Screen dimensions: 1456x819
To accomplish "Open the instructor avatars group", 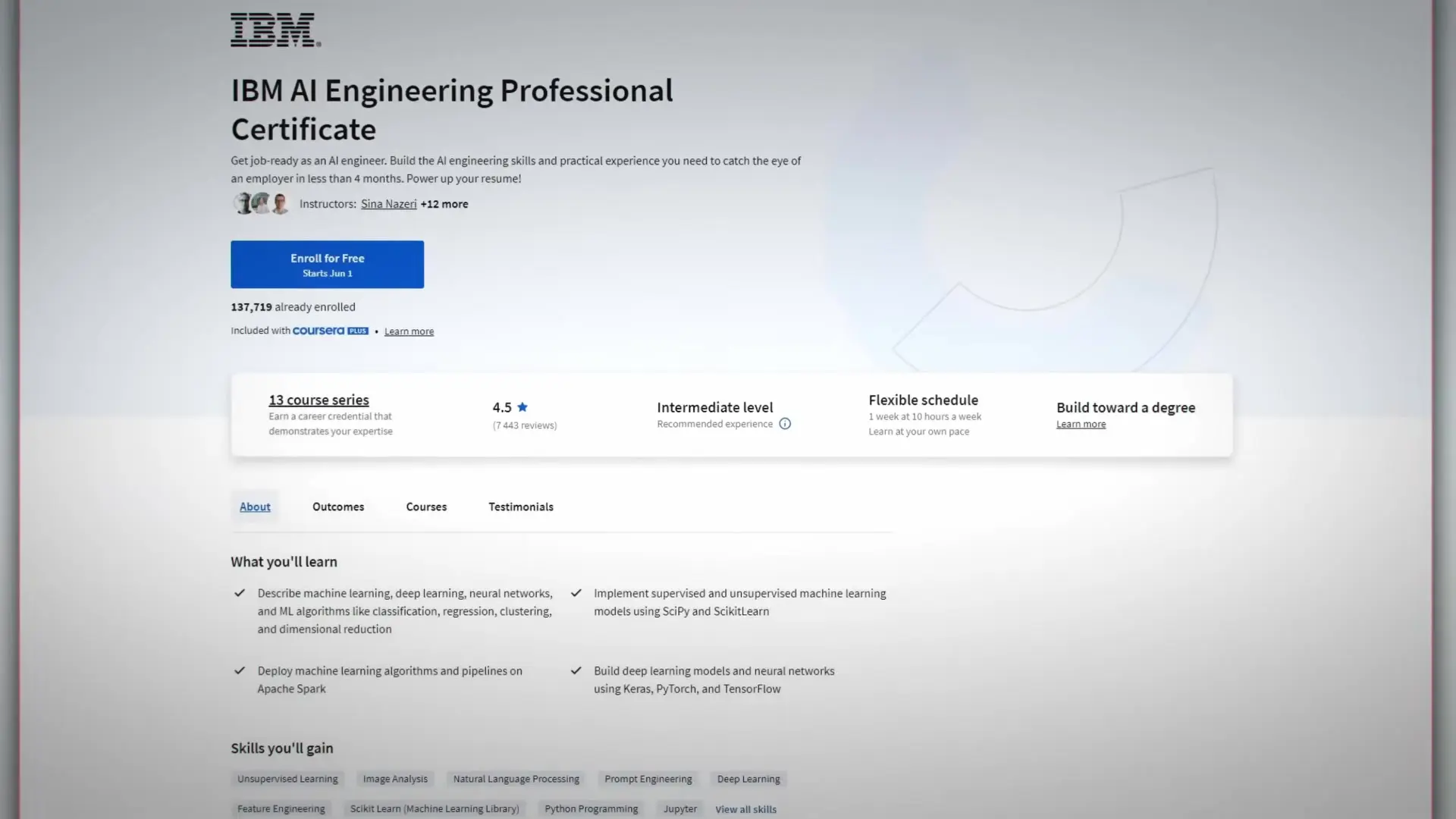I will [x=262, y=203].
